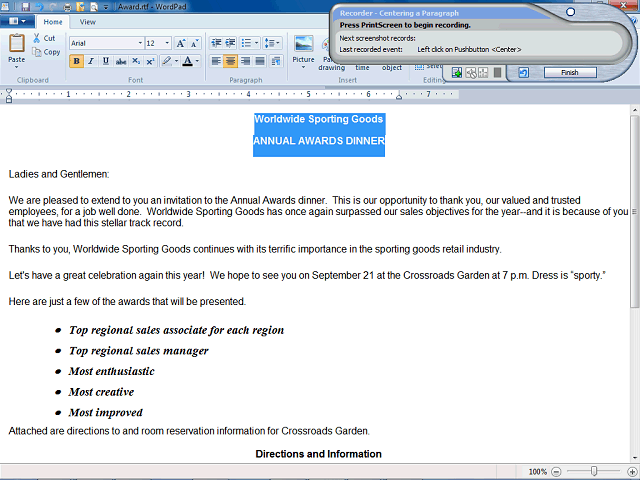Toggle Subscript formatting
Screen dimensions: 640x480
(136, 61)
